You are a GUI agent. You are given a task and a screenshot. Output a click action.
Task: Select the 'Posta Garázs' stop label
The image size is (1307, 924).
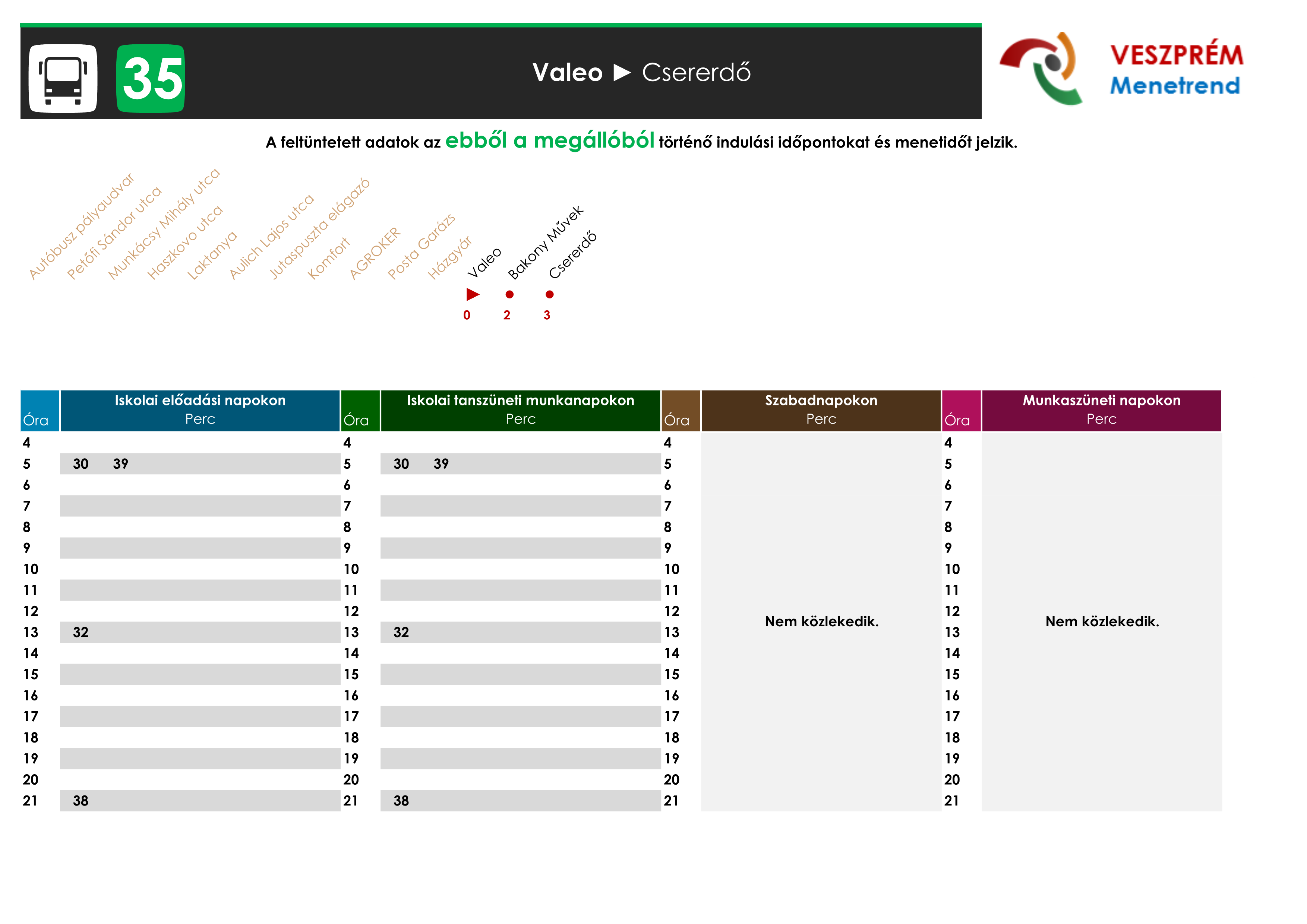421,247
